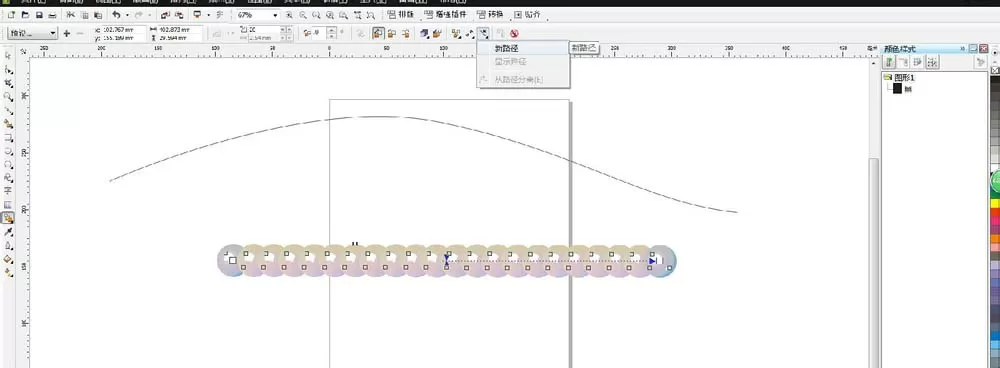Click the Copy toolbar icon

tap(84, 15)
